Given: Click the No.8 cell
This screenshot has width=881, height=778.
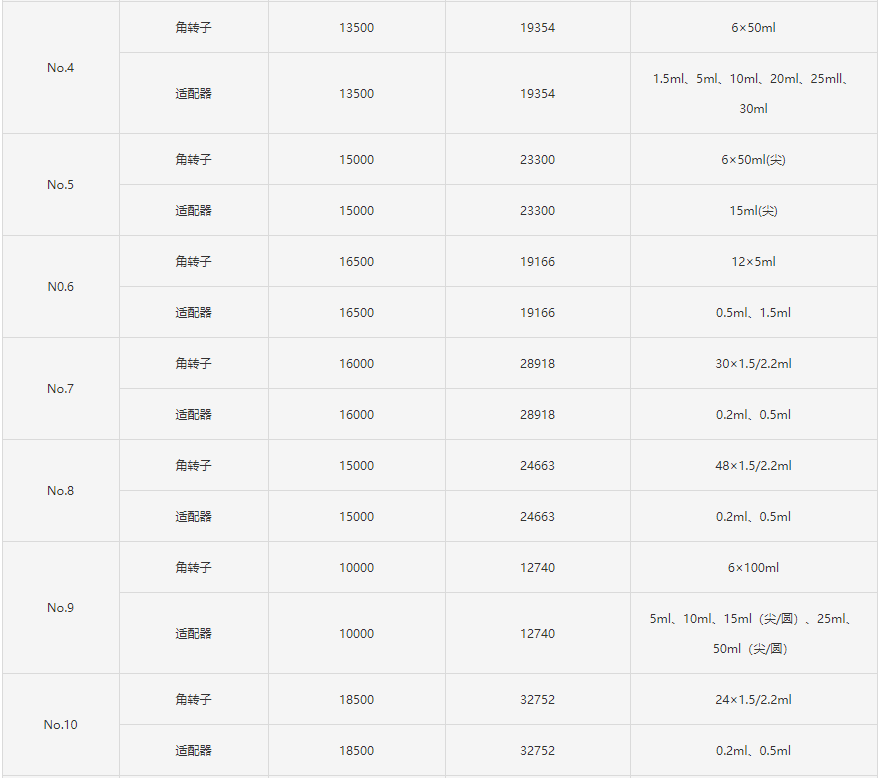Looking at the screenshot, I should (x=60, y=491).
